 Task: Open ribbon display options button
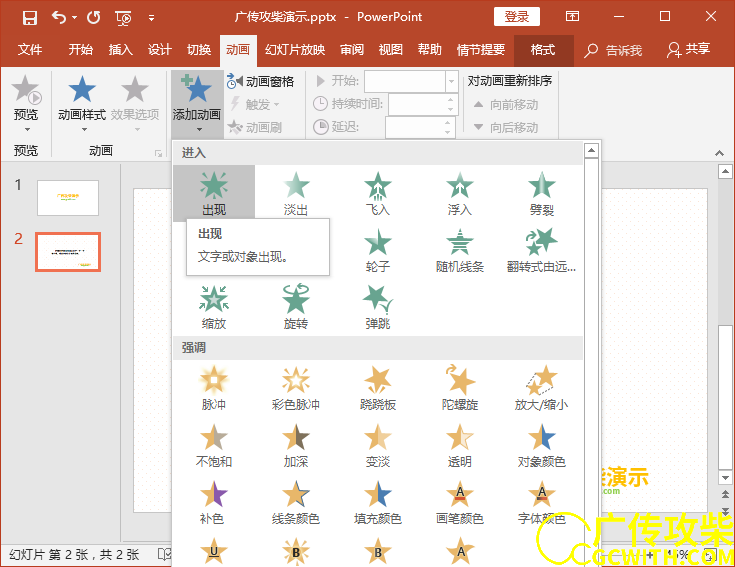pos(572,17)
